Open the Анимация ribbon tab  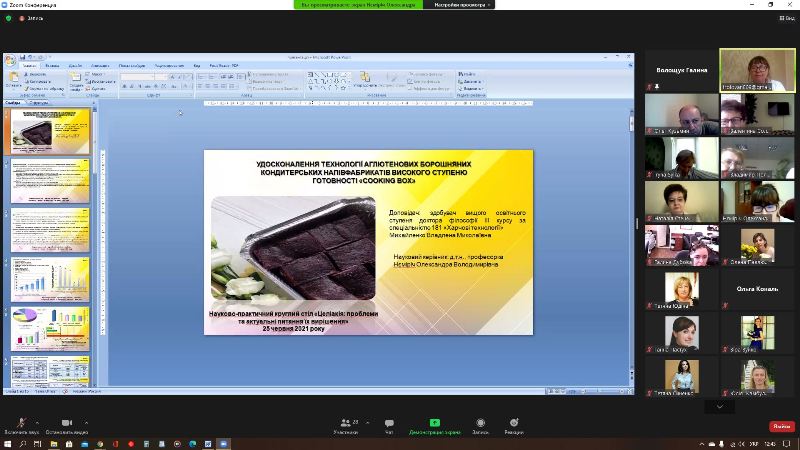(x=100, y=66)
